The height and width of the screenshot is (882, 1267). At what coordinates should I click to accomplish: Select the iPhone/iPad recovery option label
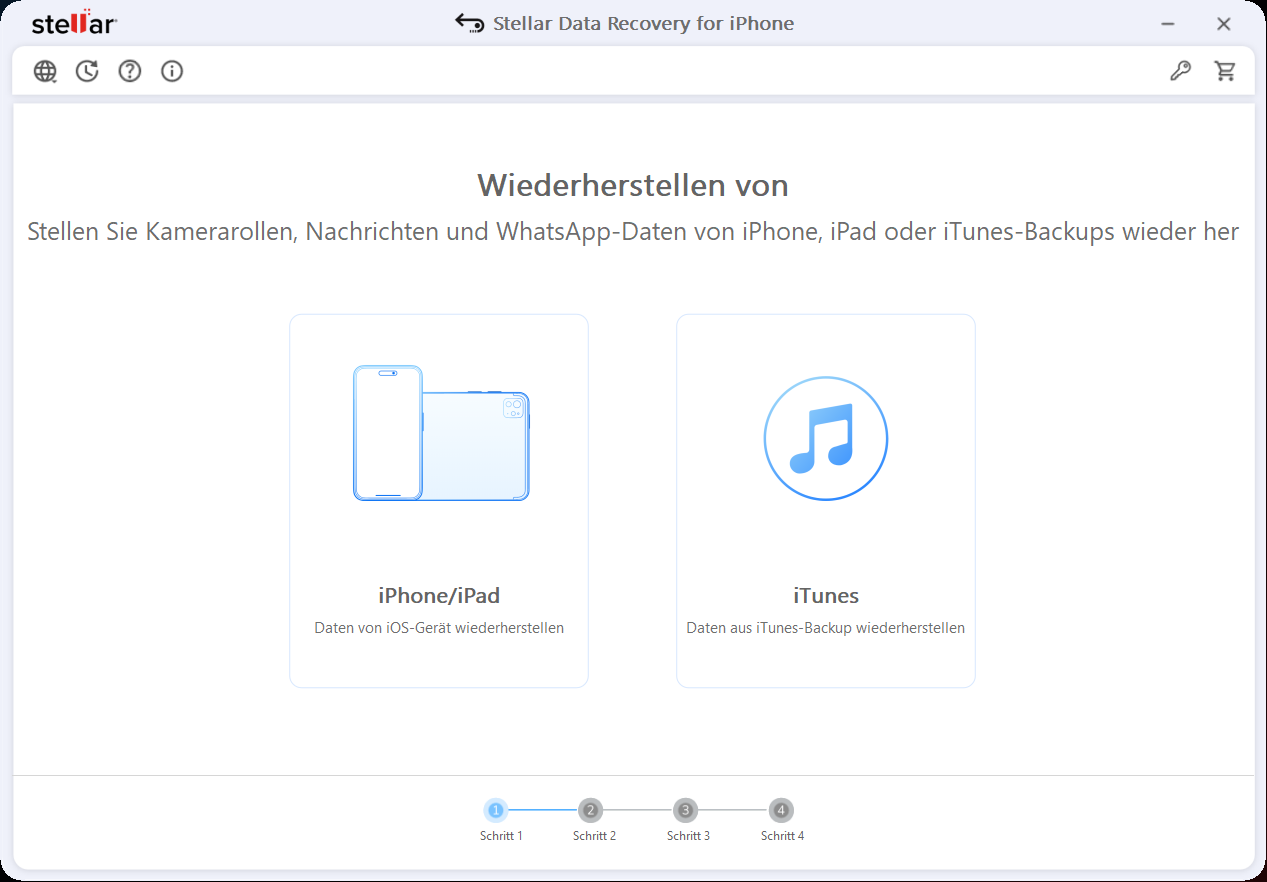click(x=439, y=596)
